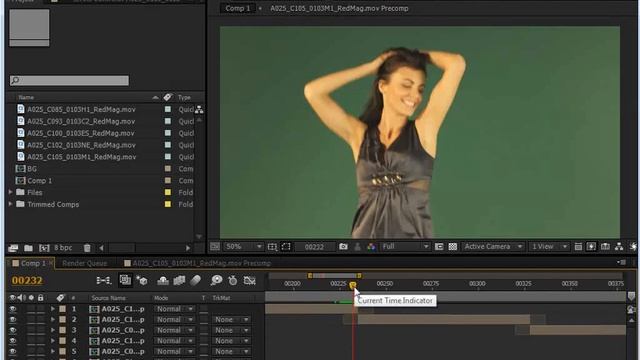
Task: Open the 50% magnification dropdown
Action: pyautogui.click(x=243, y=247)
